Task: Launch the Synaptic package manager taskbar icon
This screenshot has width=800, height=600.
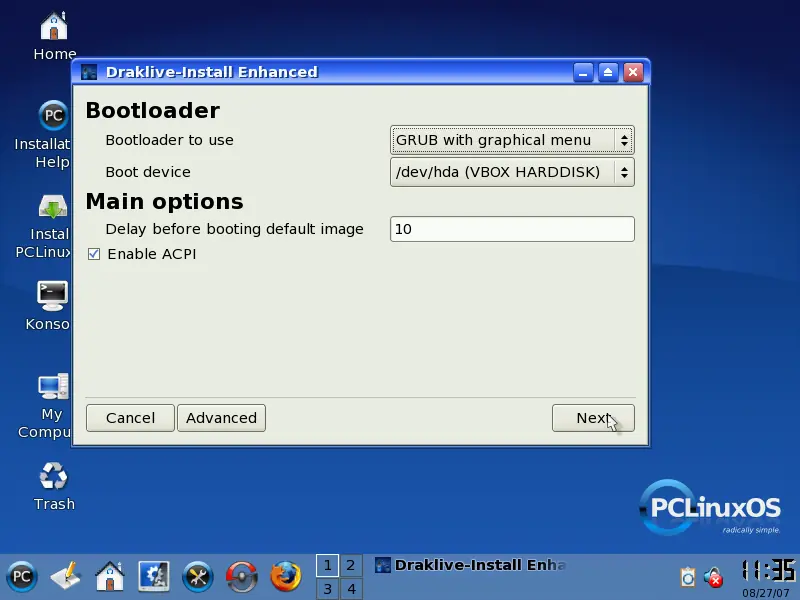Action: point(241,577)
